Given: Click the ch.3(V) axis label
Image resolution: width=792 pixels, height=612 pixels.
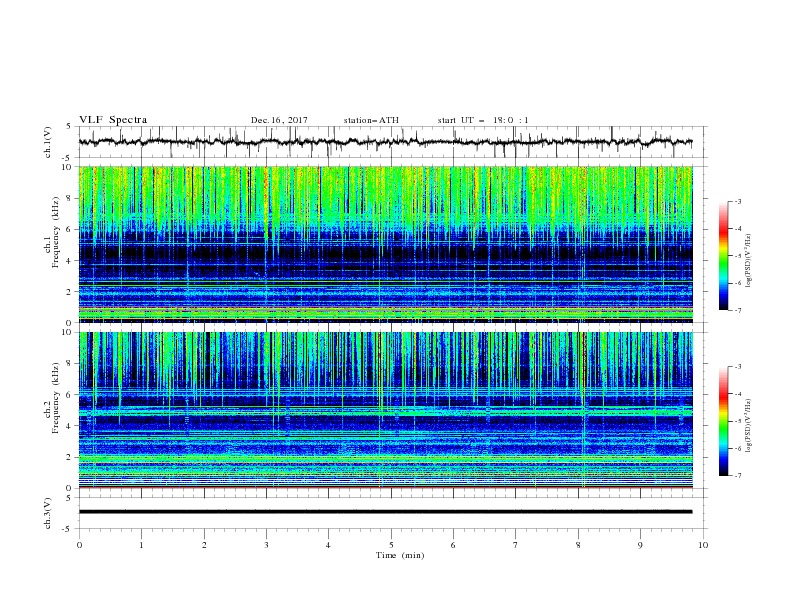Looking at the screenshot, I should 48,513.
